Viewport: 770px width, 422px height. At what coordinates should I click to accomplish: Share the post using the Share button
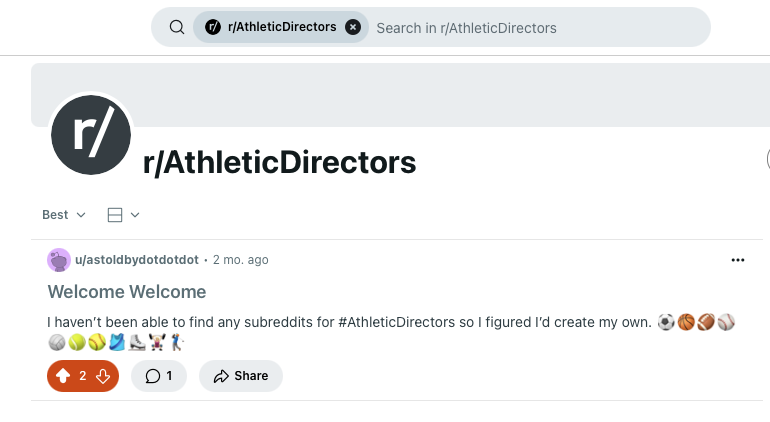pos(241,376)
